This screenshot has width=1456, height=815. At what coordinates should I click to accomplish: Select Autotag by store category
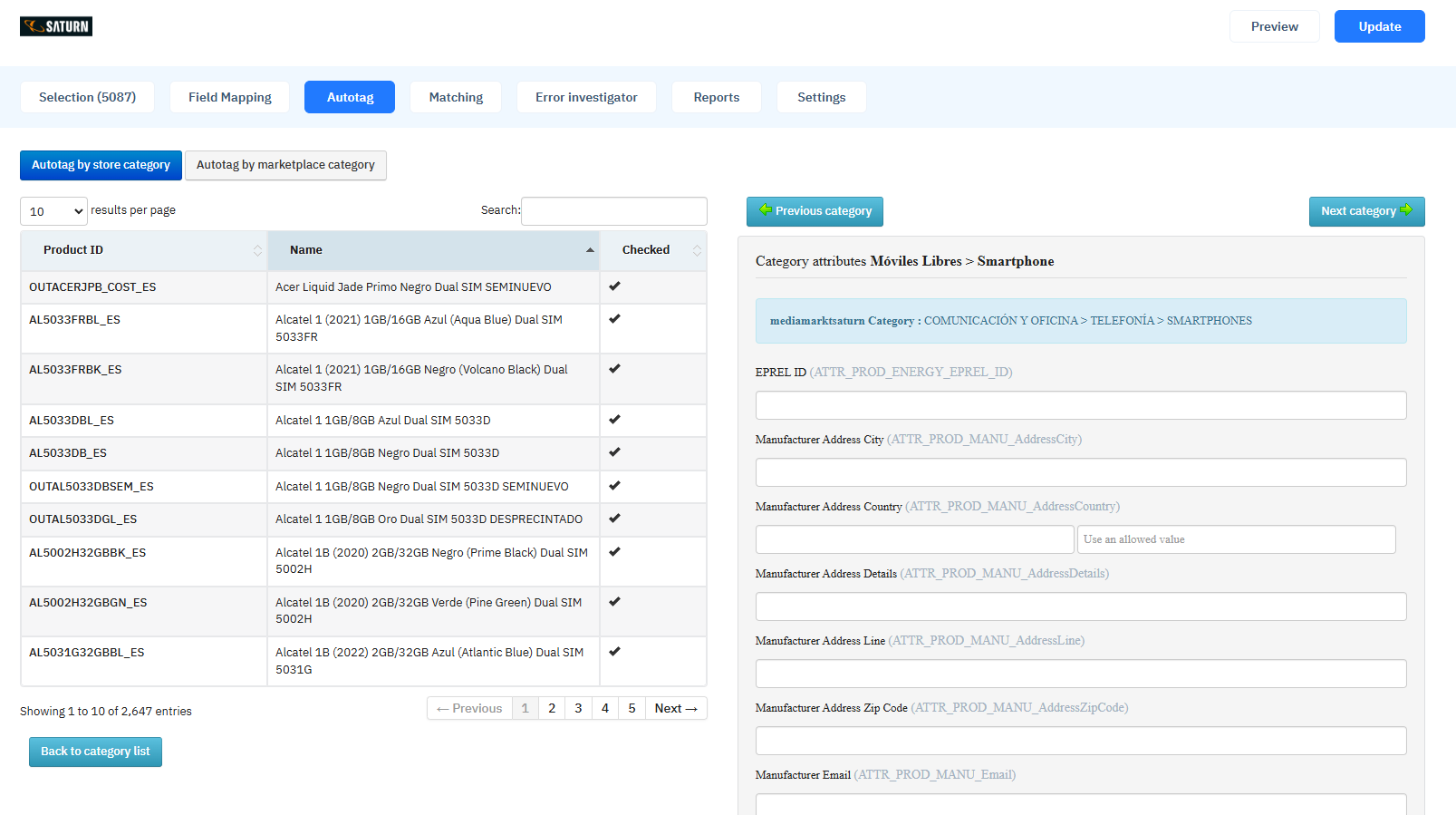tap(101, 165)
